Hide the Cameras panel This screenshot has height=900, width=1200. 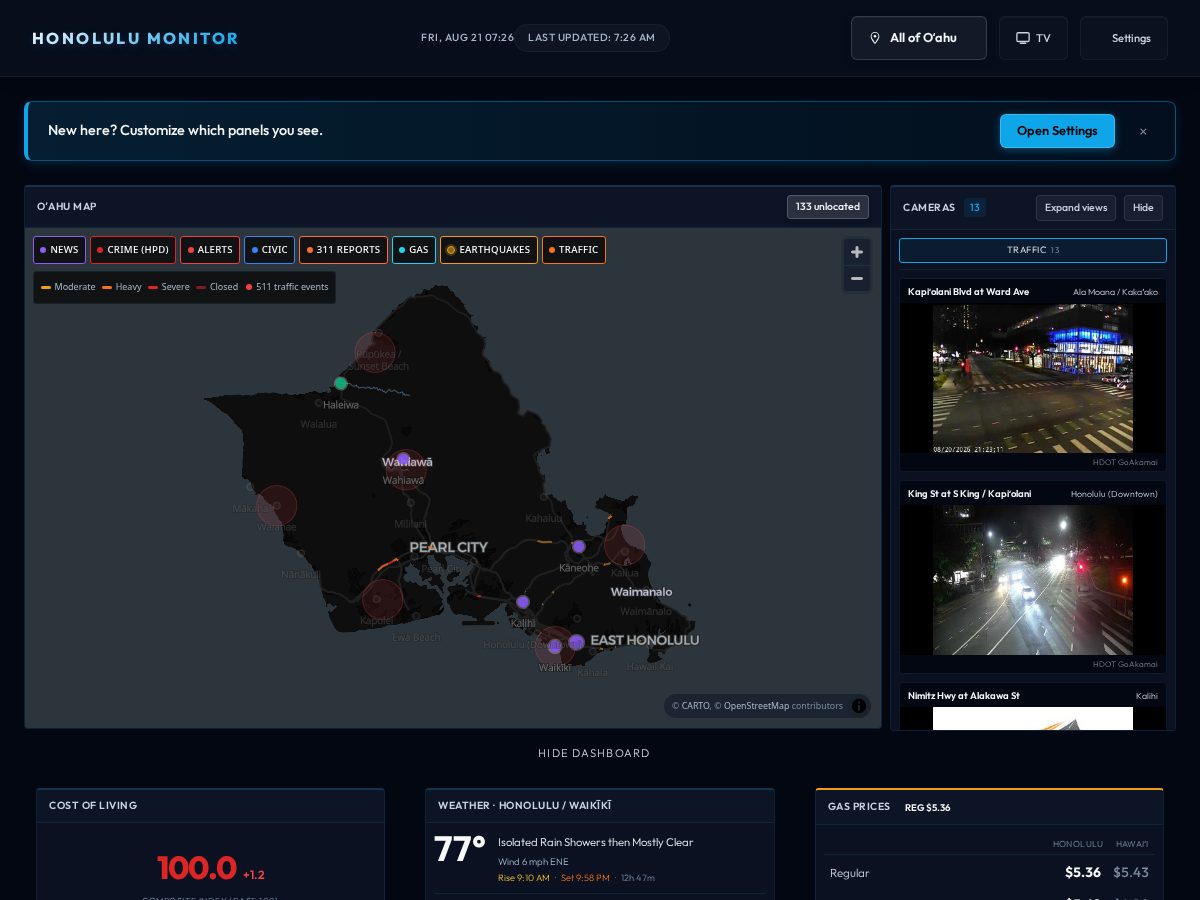[x=1143, y=208]
